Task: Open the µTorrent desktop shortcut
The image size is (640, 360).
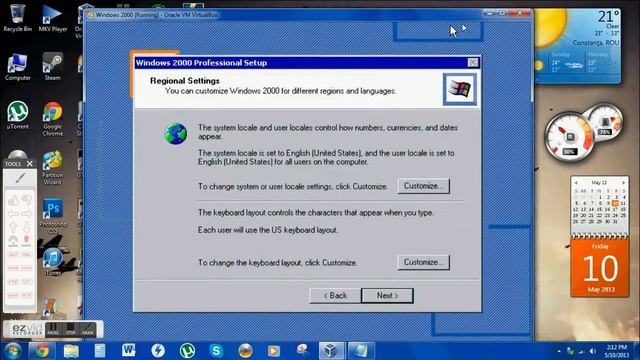Action: click(x=18, y=116)
